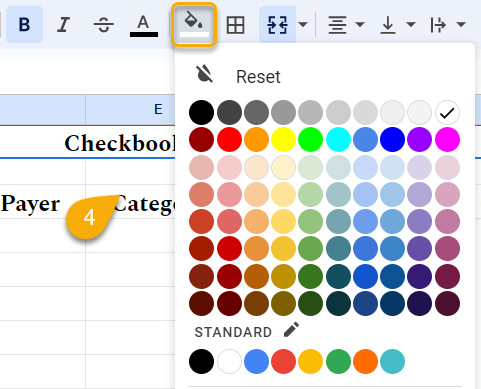The image size is (481, 389).
Task: Select standard orange swatch under STANDARD
Action: [366, 362]
